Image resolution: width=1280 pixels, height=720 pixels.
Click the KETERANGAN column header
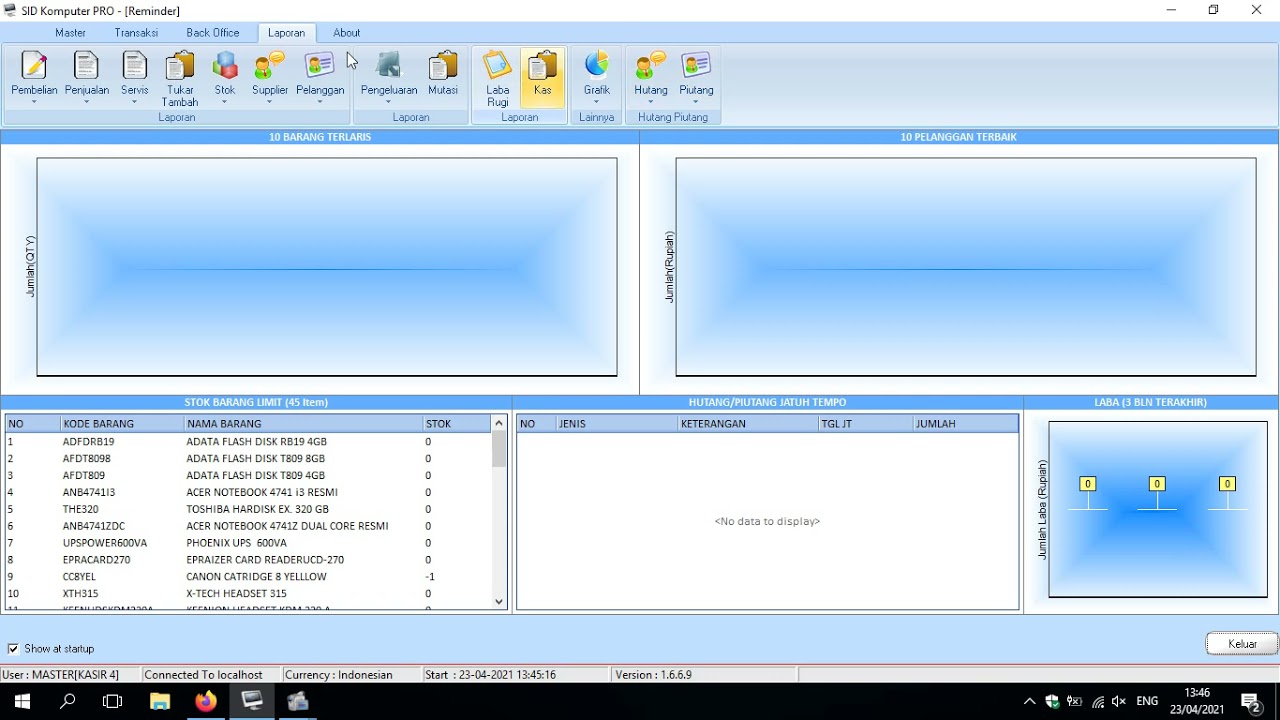pos(748,424)
